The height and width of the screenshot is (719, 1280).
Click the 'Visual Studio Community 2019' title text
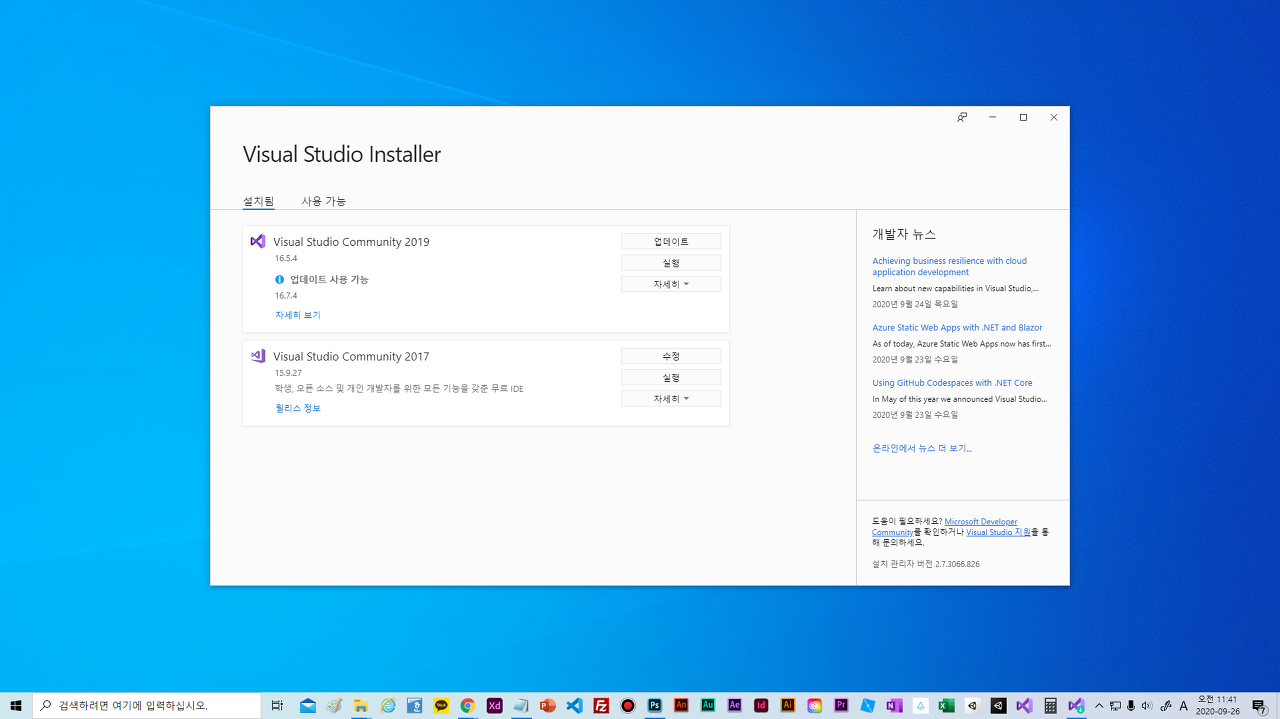pos(351,241)
